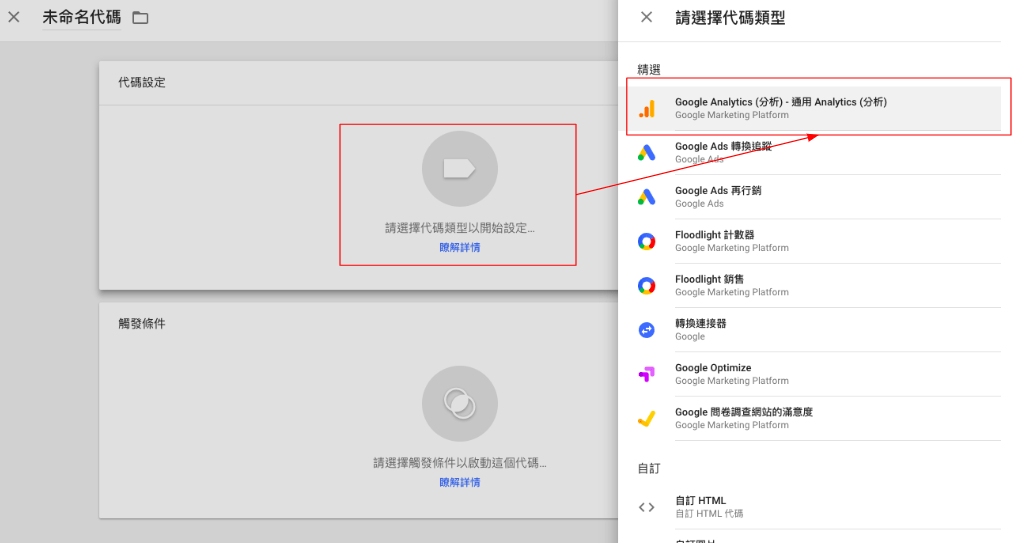Edit the 未命名代碼 tag name field
This screenshot has width=1016, height=543.
(x=82, y=17)
